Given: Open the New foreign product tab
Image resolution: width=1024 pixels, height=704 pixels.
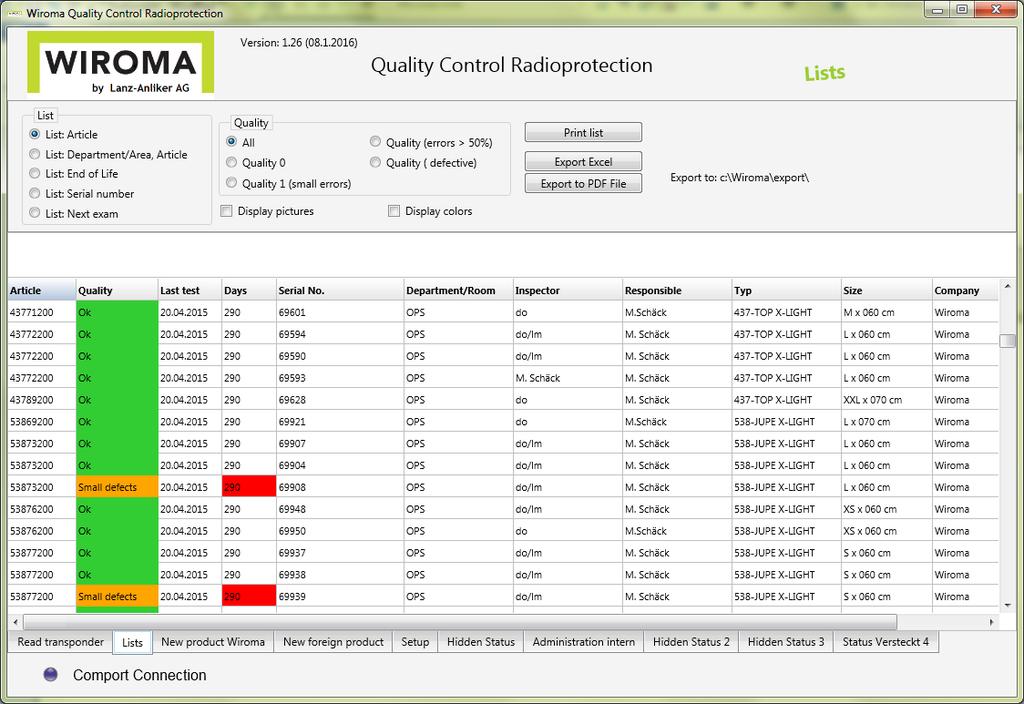Looking at the screenshot, I should coord(333,642).
